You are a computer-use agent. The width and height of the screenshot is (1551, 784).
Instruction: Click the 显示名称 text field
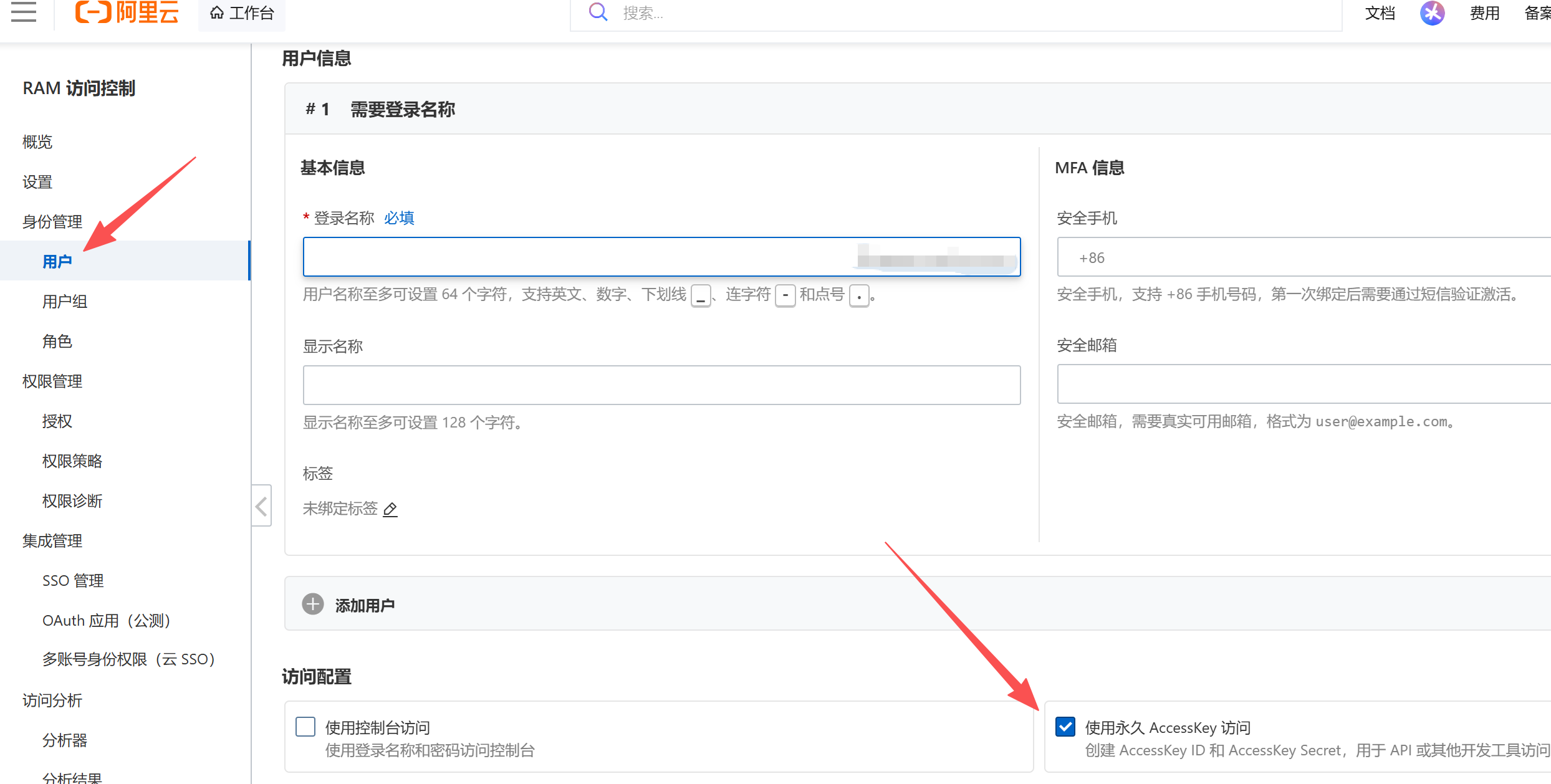click(x=661, y=385)
